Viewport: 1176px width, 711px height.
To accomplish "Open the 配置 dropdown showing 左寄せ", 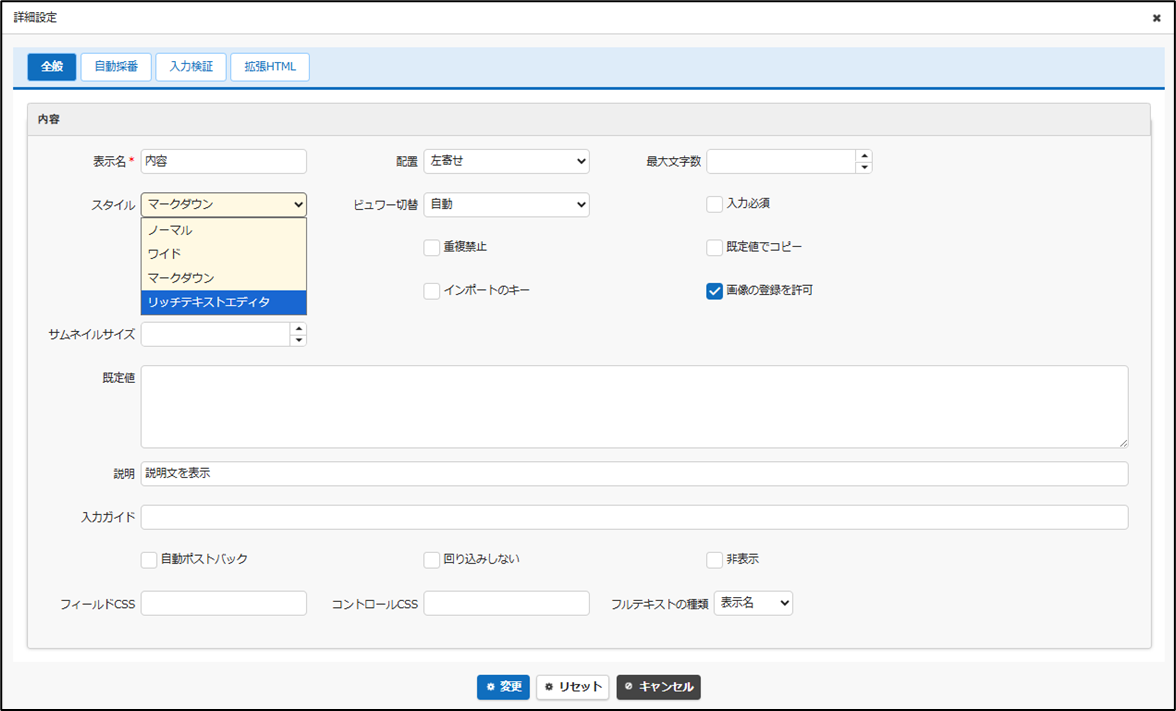I will pyautogui.click(x=506, y=161).
